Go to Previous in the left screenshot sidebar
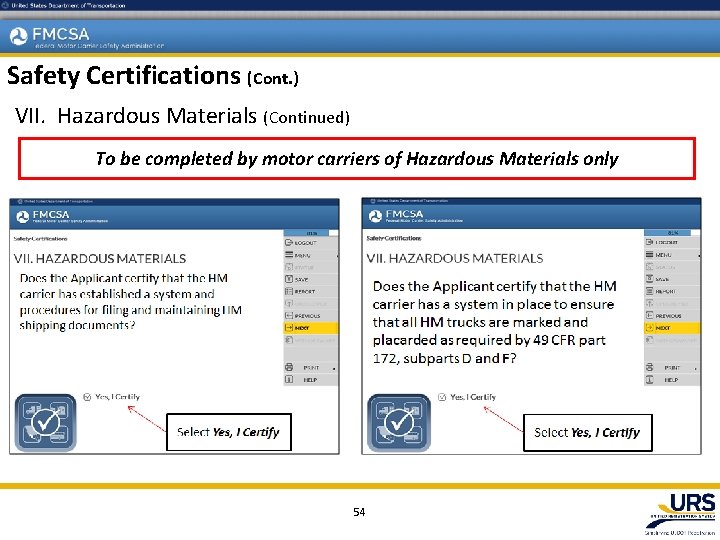Screen dimensions: 720x540 (310, 315)
